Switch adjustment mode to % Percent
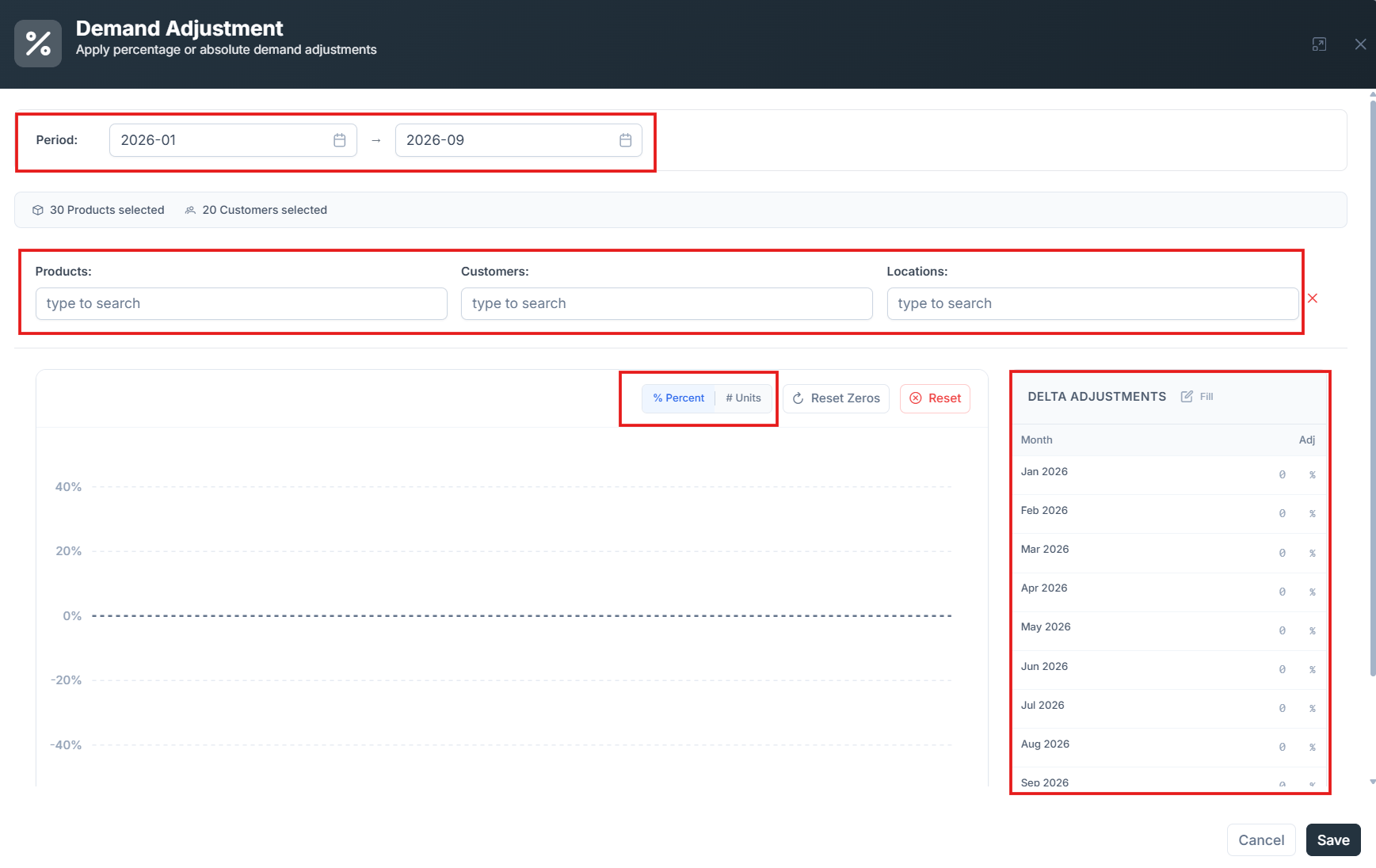This screenshot has height=868, width=1376. pos(679,398)
